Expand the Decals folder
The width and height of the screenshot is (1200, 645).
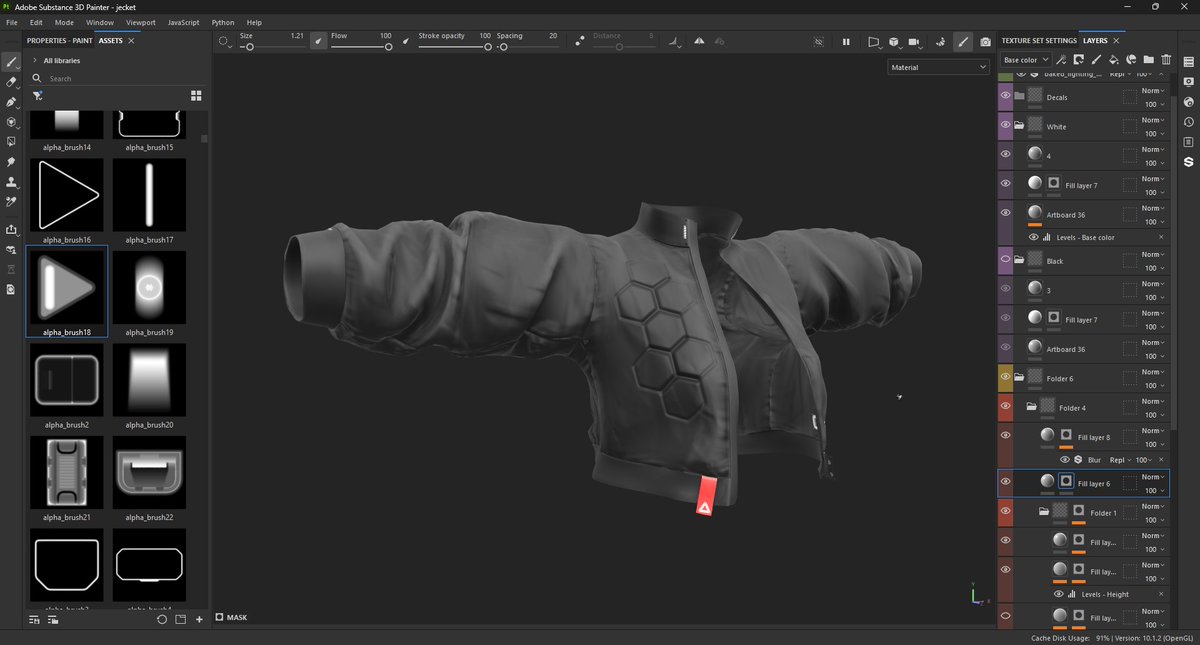pos(1018,97)
